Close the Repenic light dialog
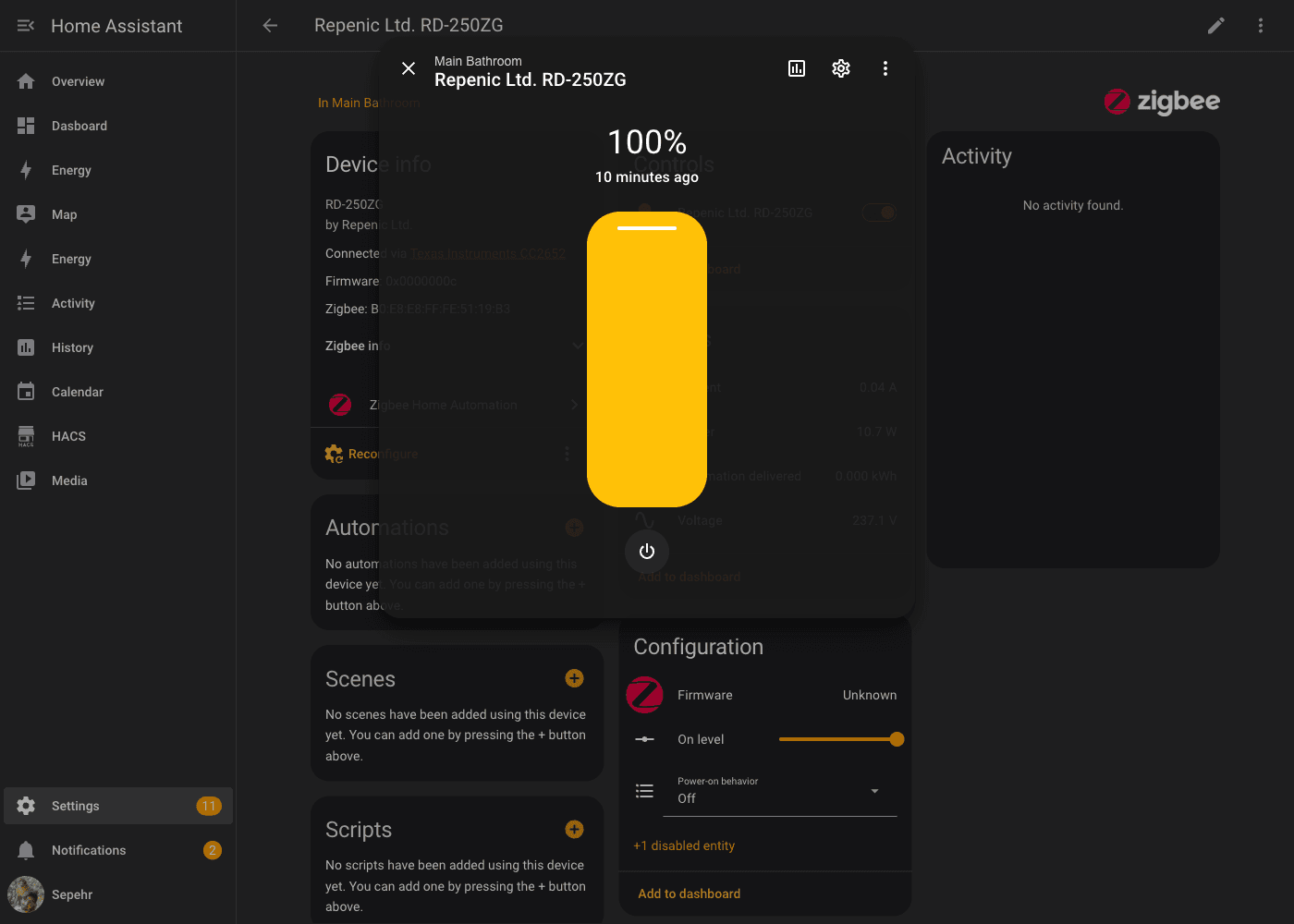The width and height of the screenshot is (1294, 924). click(409, 68)
